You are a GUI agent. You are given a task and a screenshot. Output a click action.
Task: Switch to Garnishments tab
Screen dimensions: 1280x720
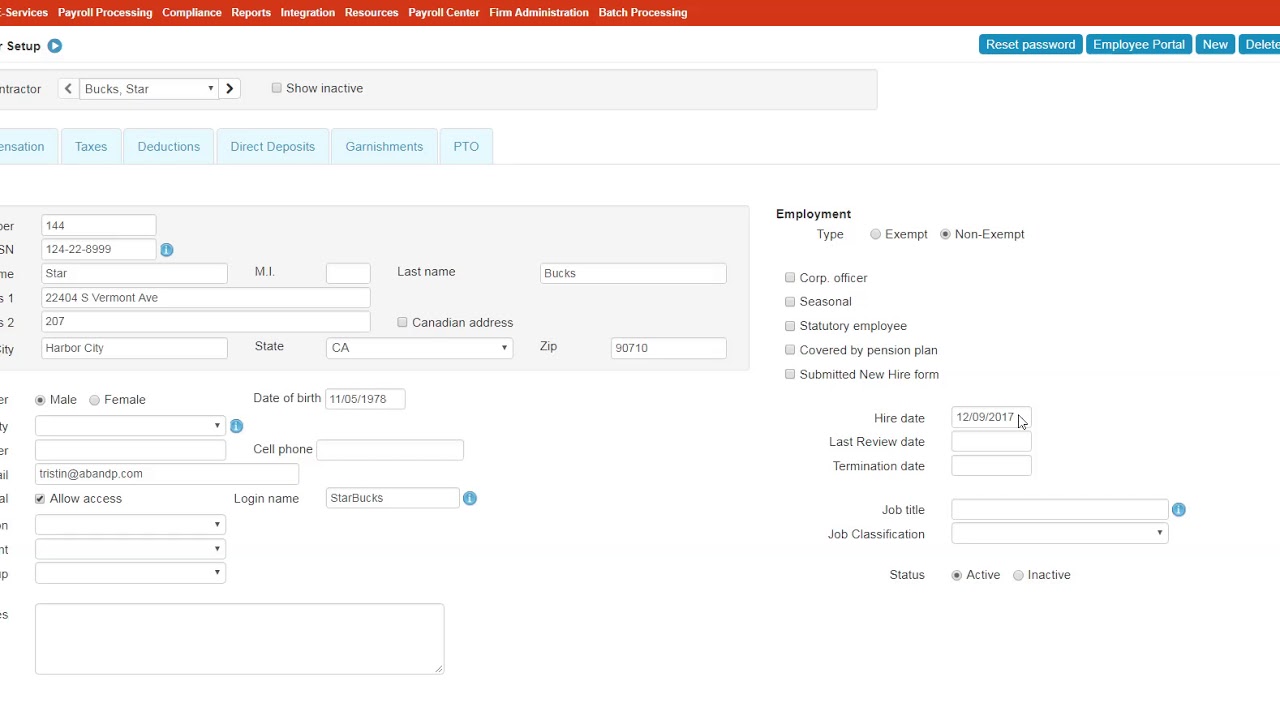coord(384,146)
